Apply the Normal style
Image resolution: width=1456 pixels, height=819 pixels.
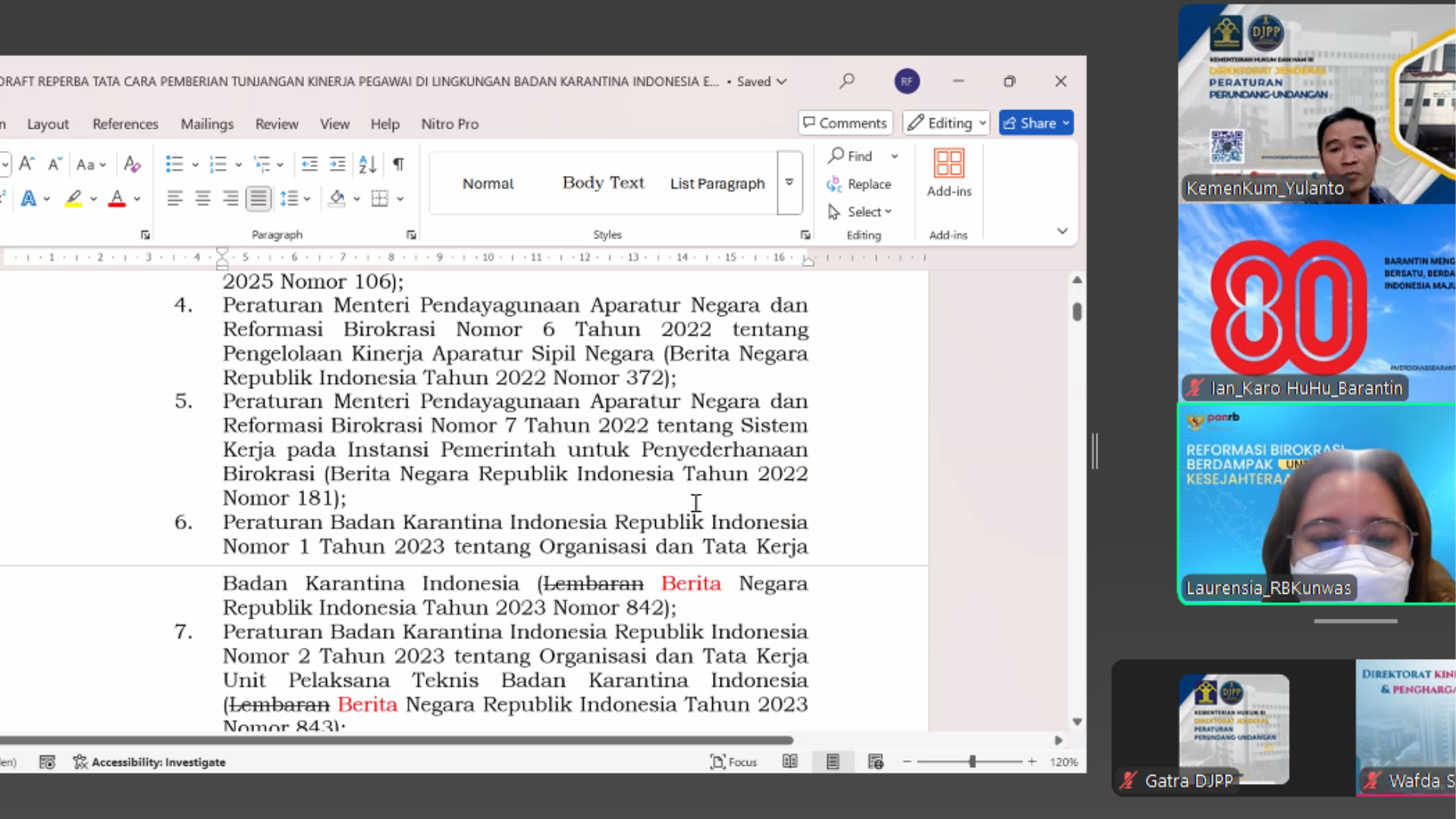pyautogui.click(x=488, y=184)
